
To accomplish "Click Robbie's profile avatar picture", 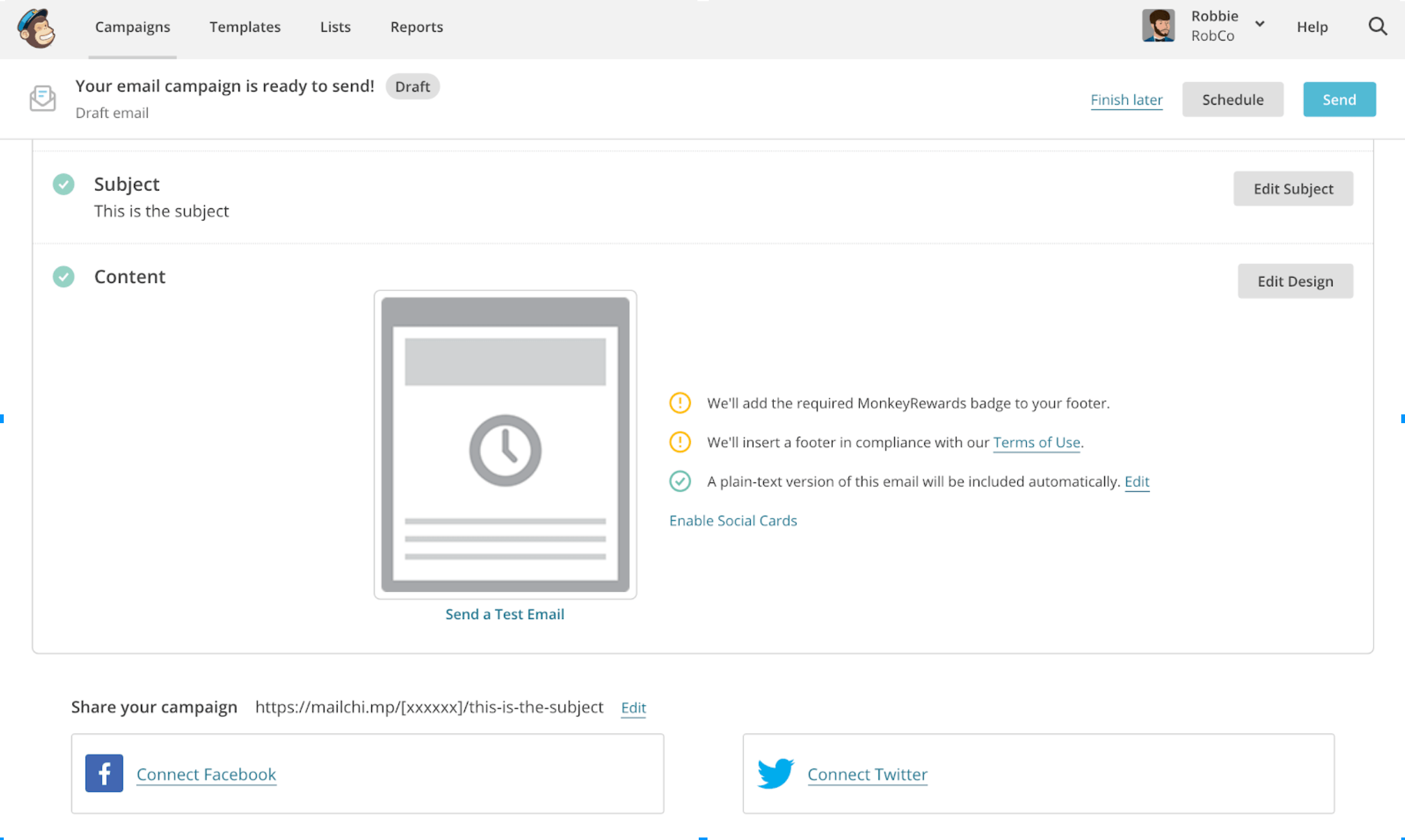I will (1158, 26).
